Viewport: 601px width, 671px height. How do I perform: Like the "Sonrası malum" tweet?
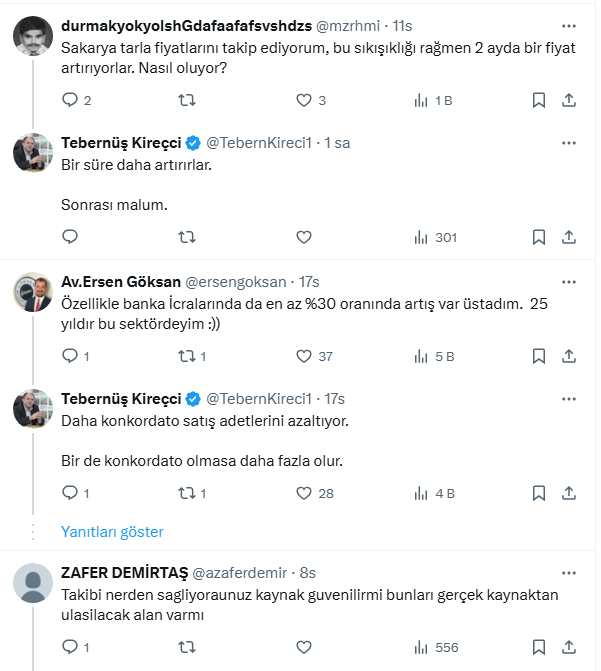click(305, 237)
